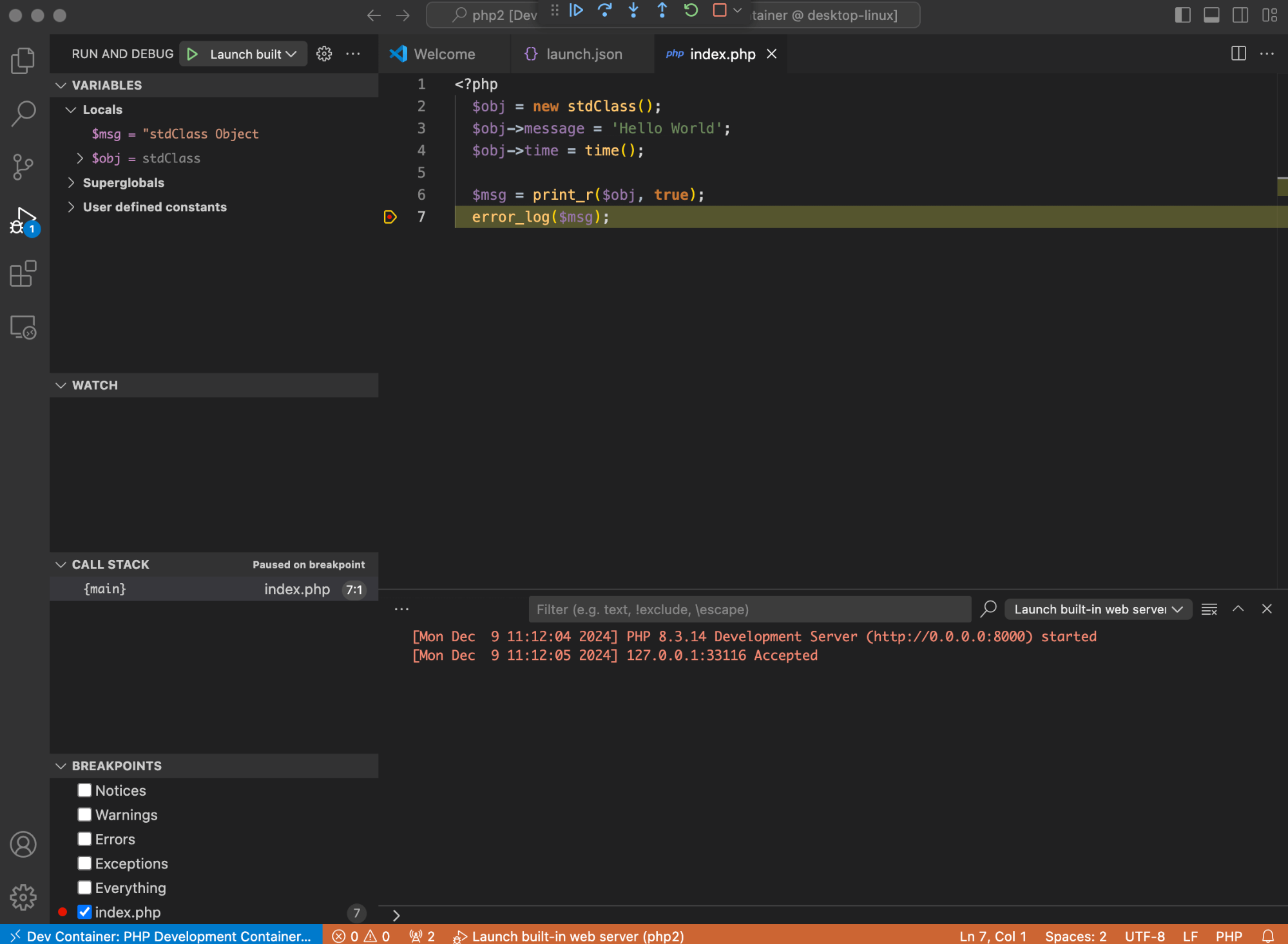1288x944 pixels.
Task: Check the Warnings breakpoint option
Action: point(84,814)
